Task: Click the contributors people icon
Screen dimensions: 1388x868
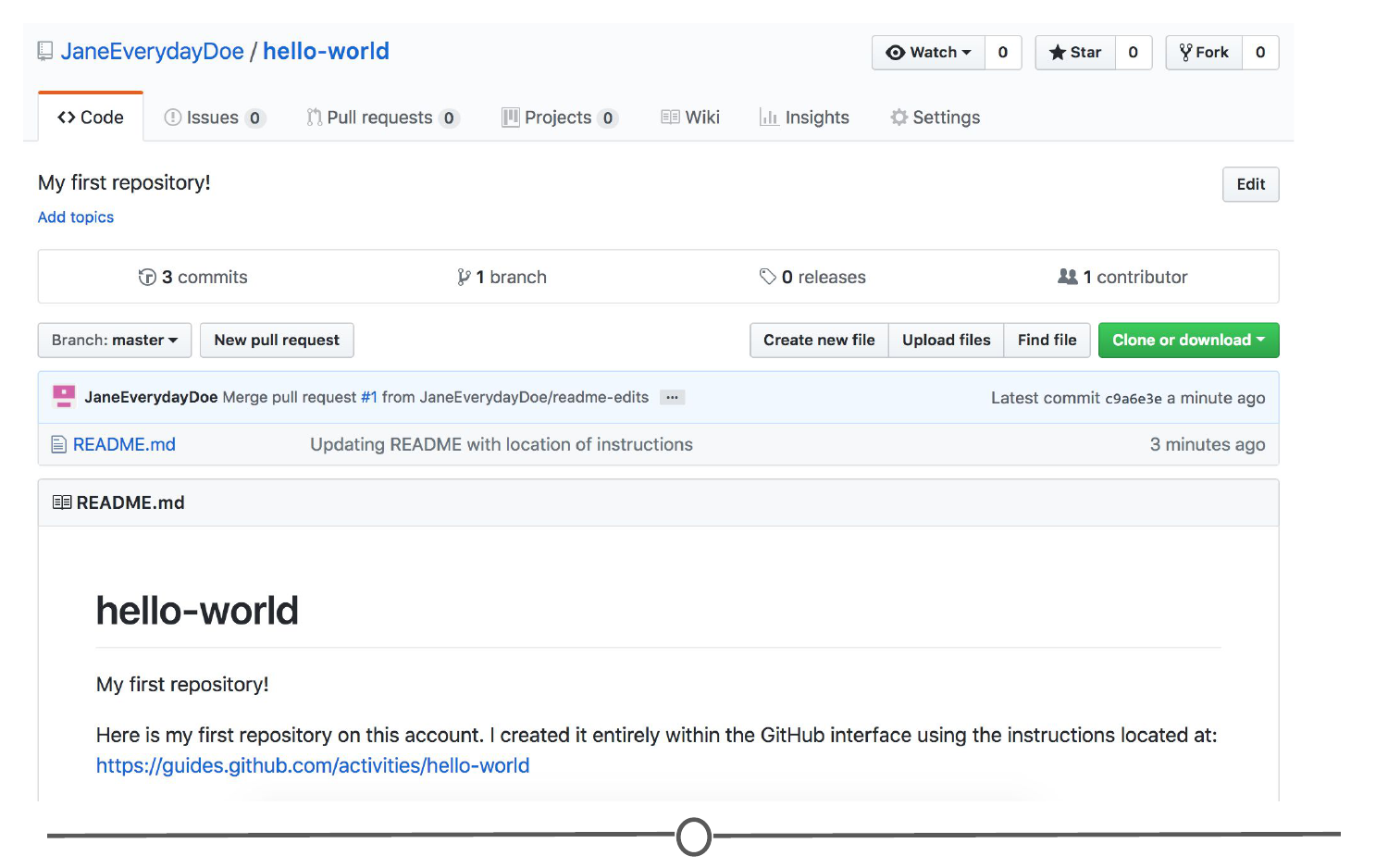Action: click(1067, 277)
